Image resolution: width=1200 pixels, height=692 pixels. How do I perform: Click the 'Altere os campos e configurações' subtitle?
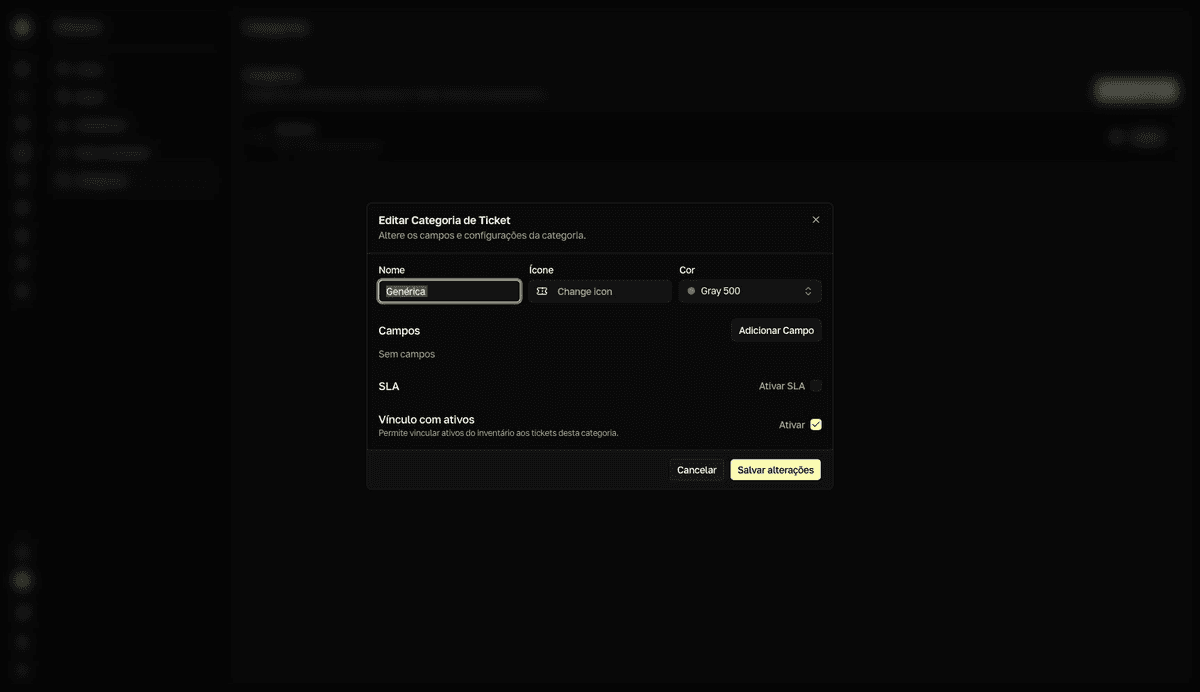[482, 236]
